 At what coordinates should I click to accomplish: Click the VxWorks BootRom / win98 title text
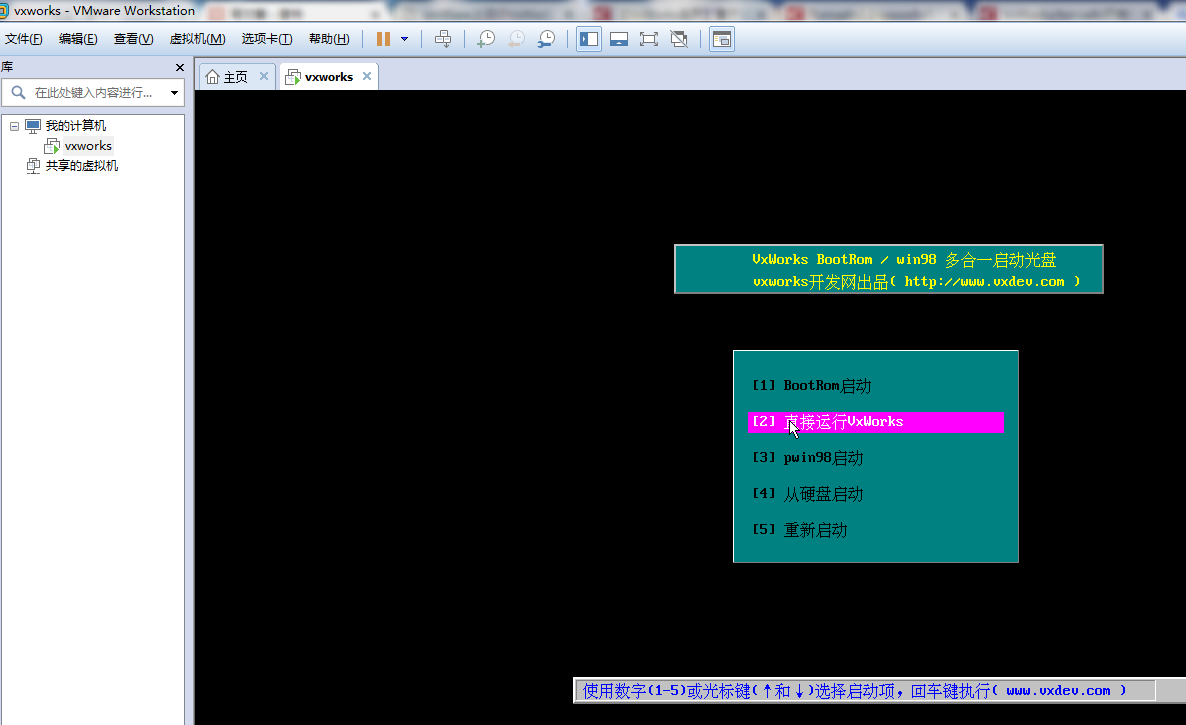point(844,259)
